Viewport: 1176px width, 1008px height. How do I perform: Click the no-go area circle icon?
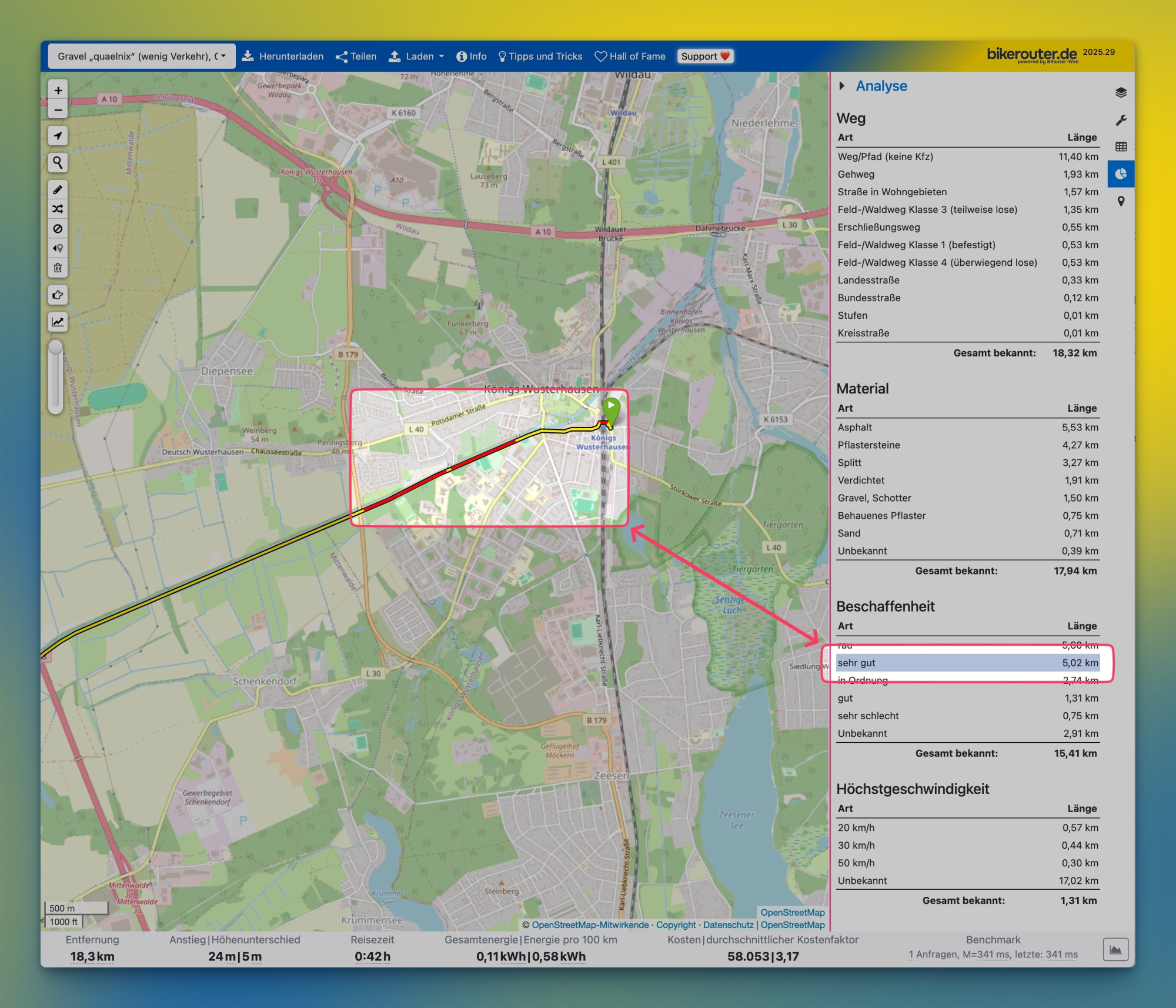pos(58,229)
